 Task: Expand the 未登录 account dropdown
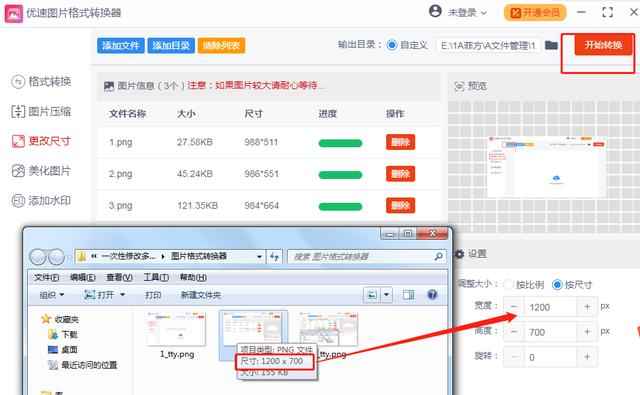tap(467, 13)
